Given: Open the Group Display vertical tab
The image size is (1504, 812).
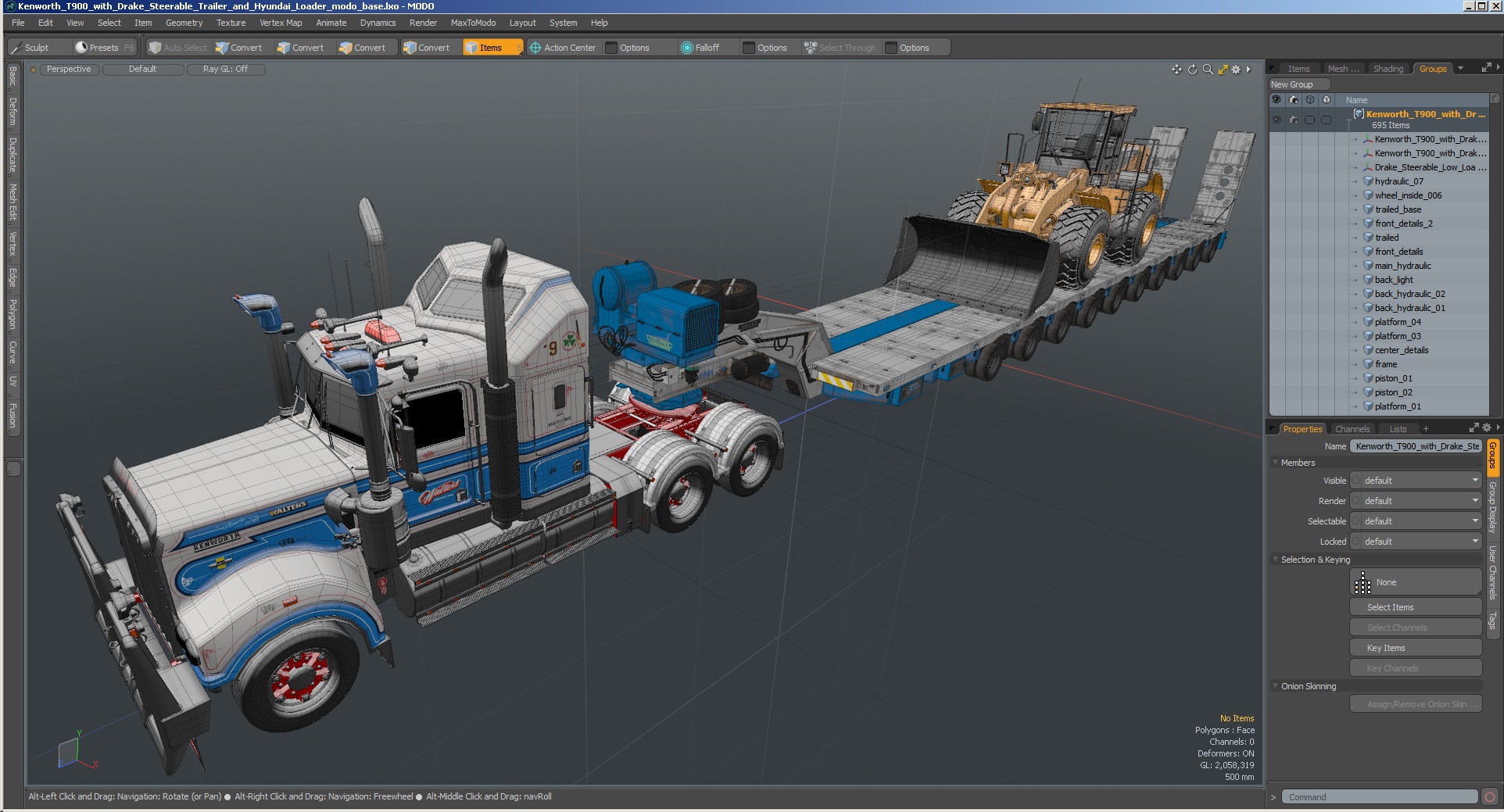Looking at the screenshot, I should pyautogui.click(x=1492, y=509).
